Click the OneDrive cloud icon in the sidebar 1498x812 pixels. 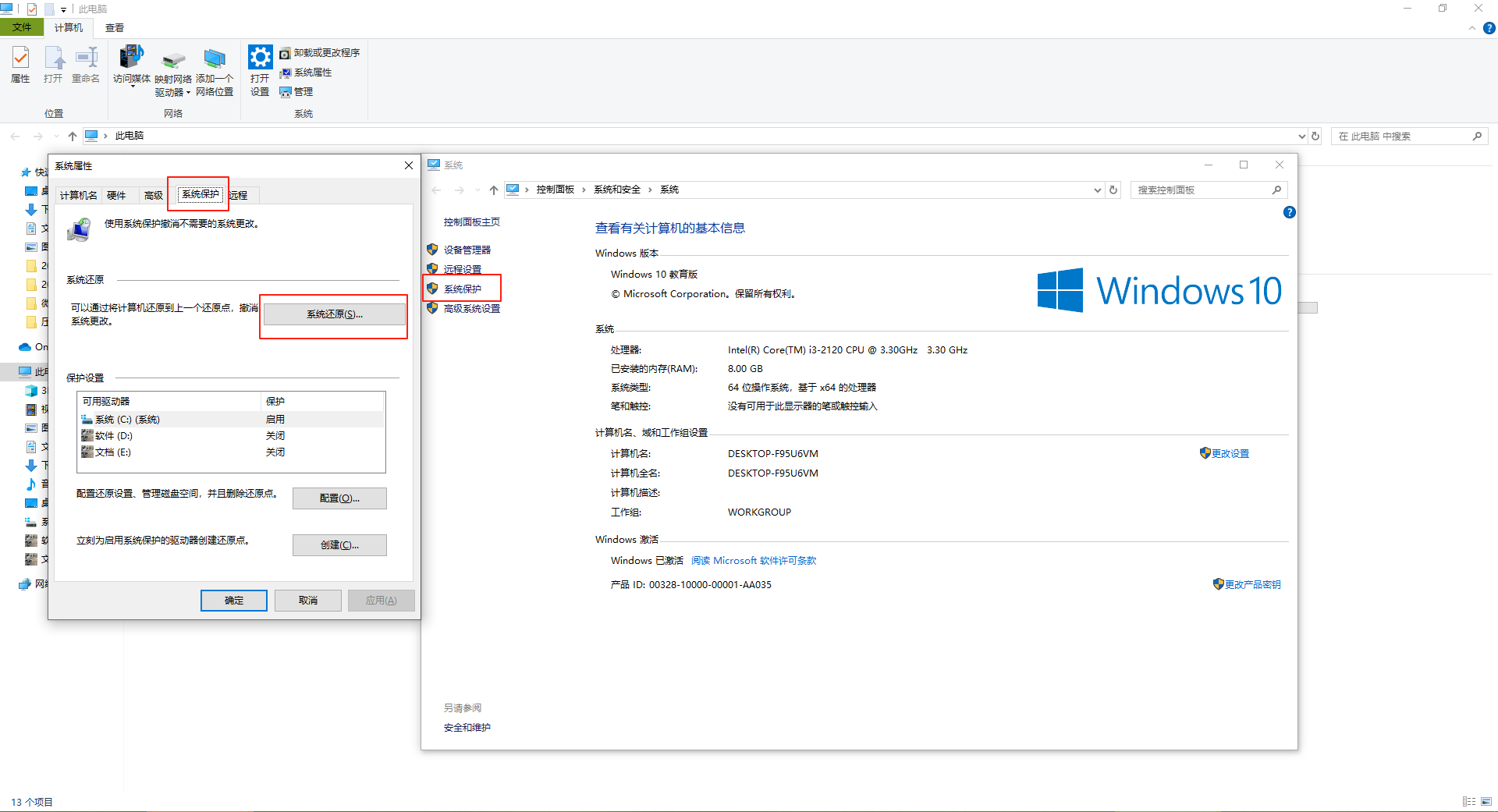[x=25, y=347]
